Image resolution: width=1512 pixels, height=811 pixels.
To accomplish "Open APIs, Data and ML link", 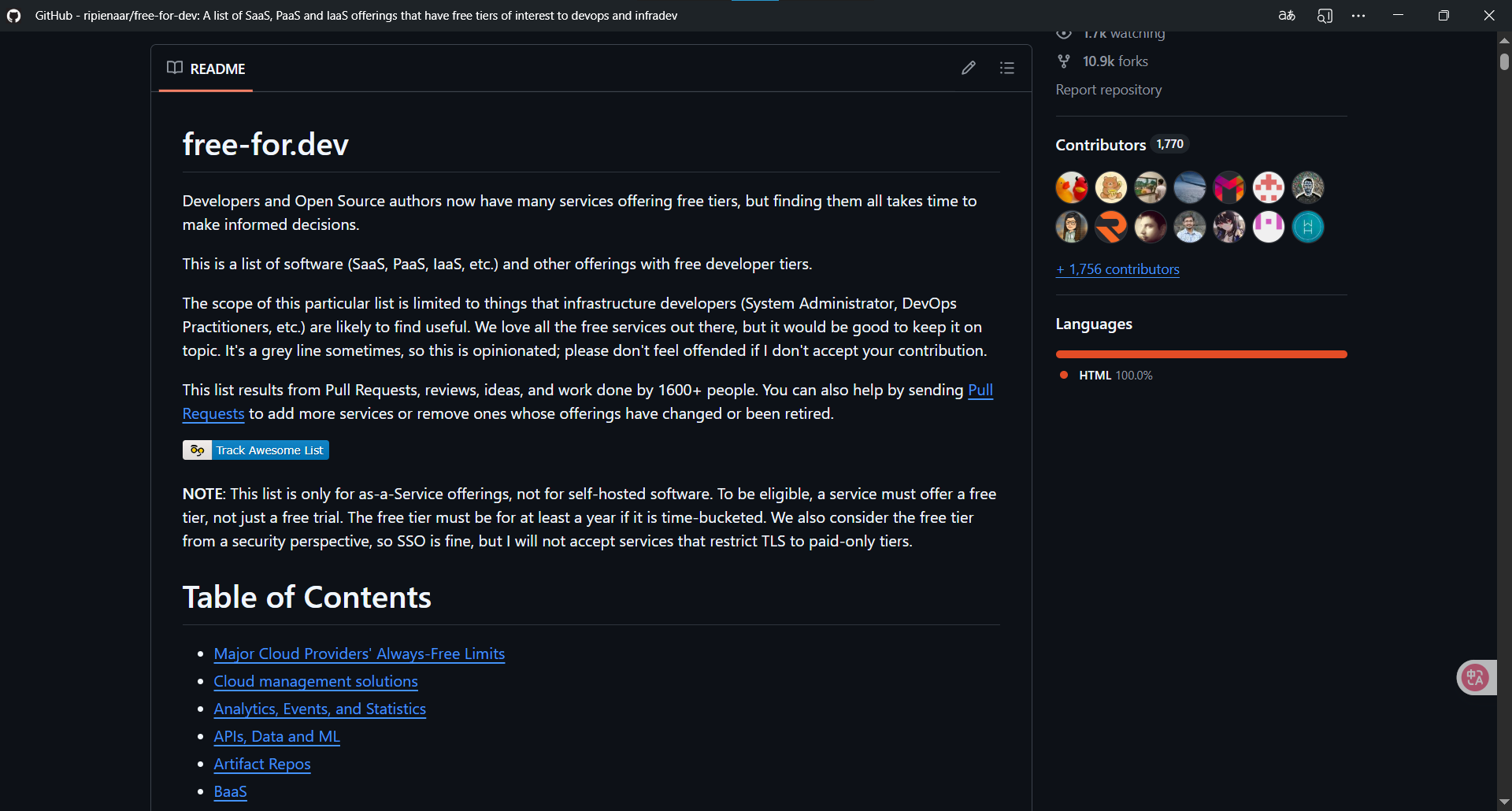I will tap(277, 736).
